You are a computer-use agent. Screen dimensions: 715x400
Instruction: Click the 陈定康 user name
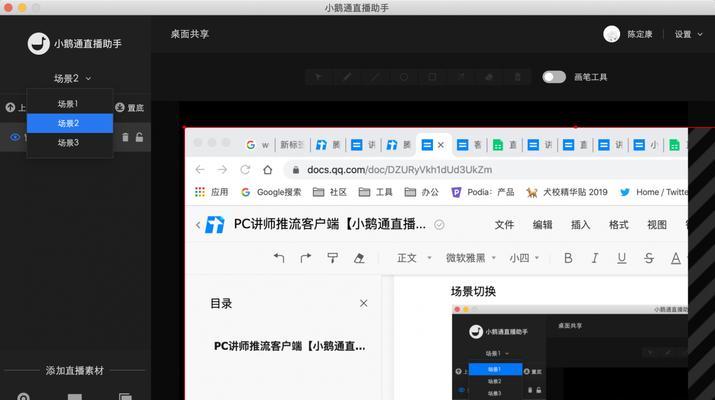(x=640, y=34)
